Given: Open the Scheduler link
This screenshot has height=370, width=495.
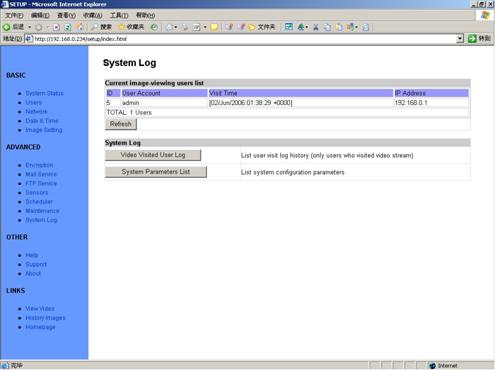Looking at the screenshot, I should [39, 202].
